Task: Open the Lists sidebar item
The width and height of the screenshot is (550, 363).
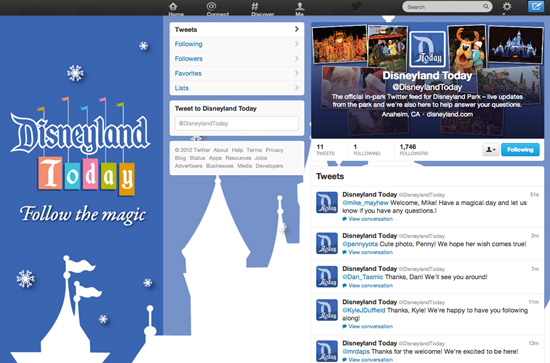Action: pos(237,88)
